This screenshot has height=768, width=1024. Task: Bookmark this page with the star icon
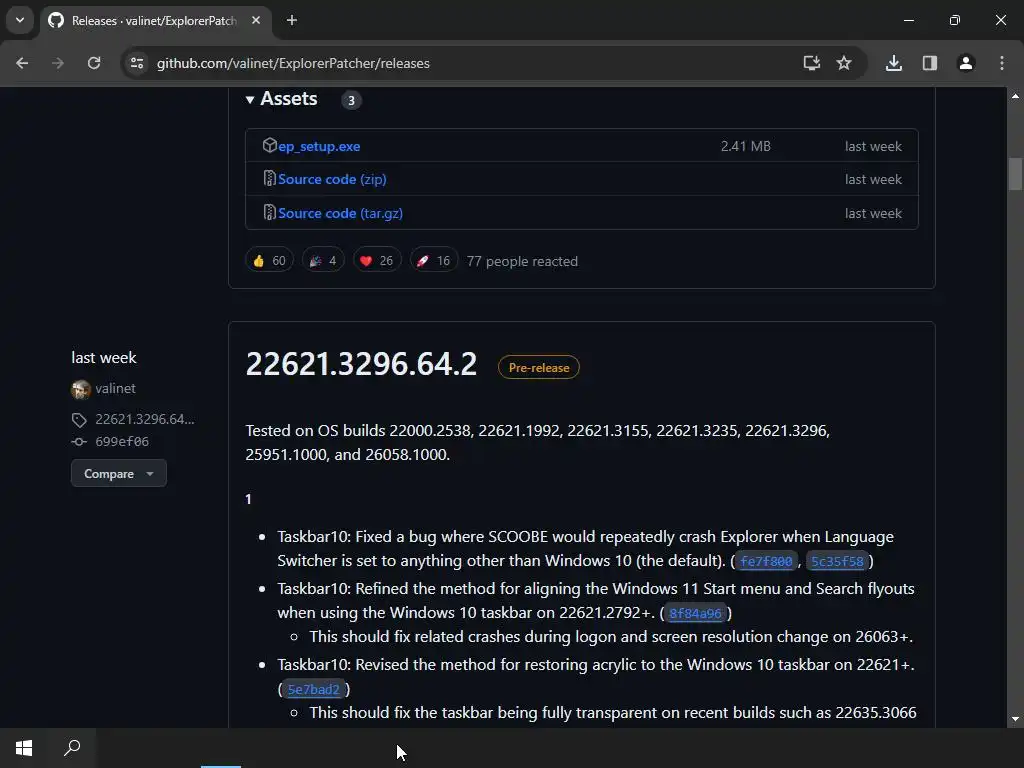coord(844,63)
